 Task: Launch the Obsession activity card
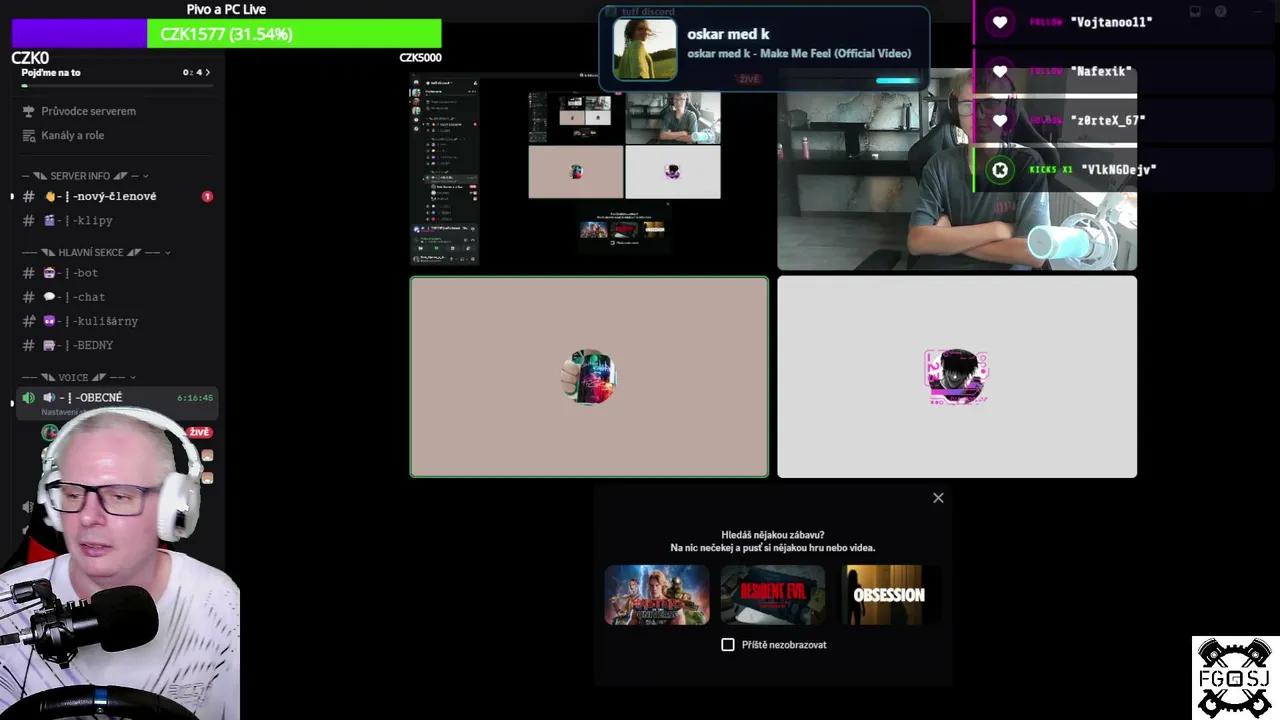[889, 595]
